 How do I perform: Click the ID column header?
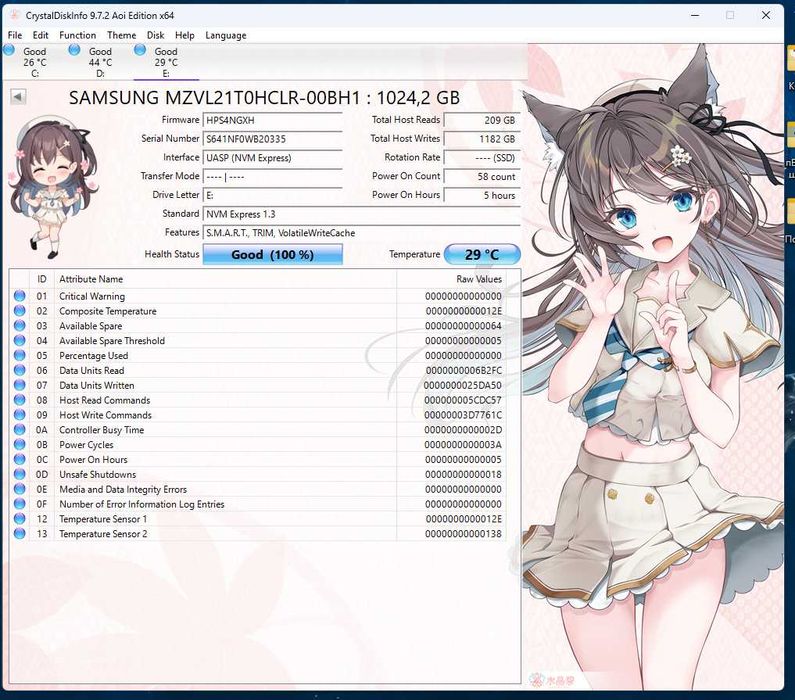pos(42,279)
